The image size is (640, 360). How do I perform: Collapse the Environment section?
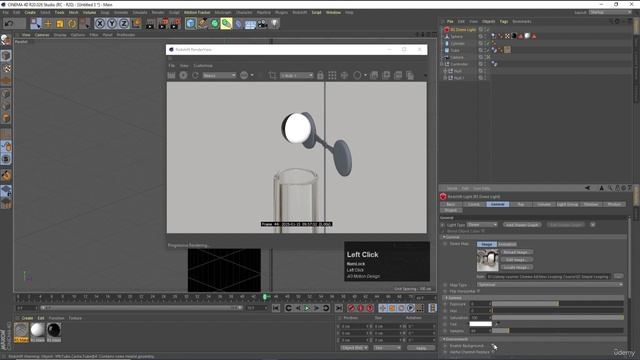point(444,339)
